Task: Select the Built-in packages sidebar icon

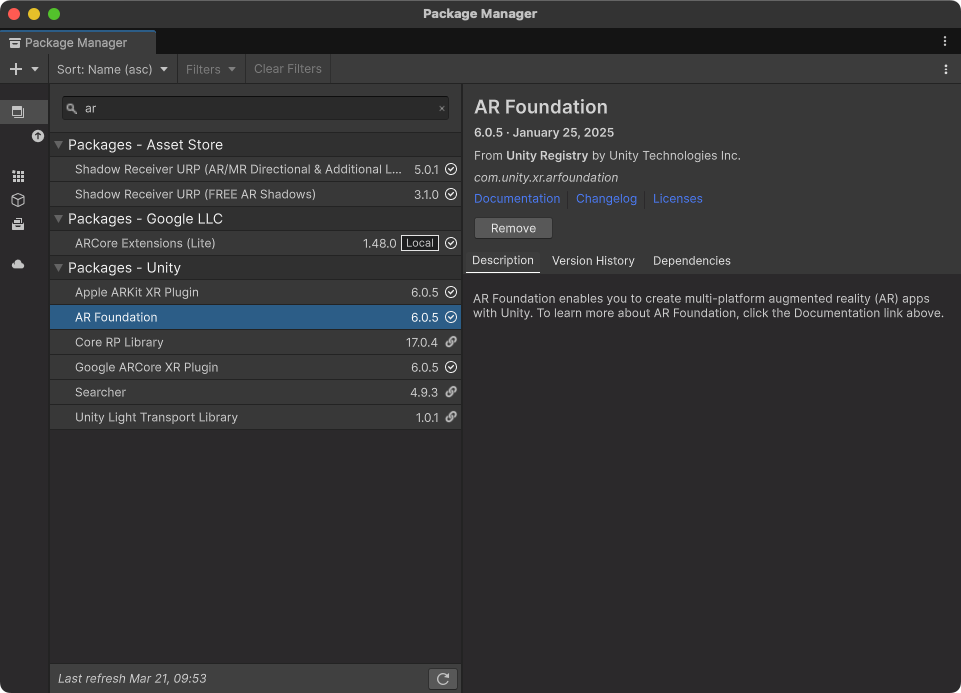Action: (18, 225)
